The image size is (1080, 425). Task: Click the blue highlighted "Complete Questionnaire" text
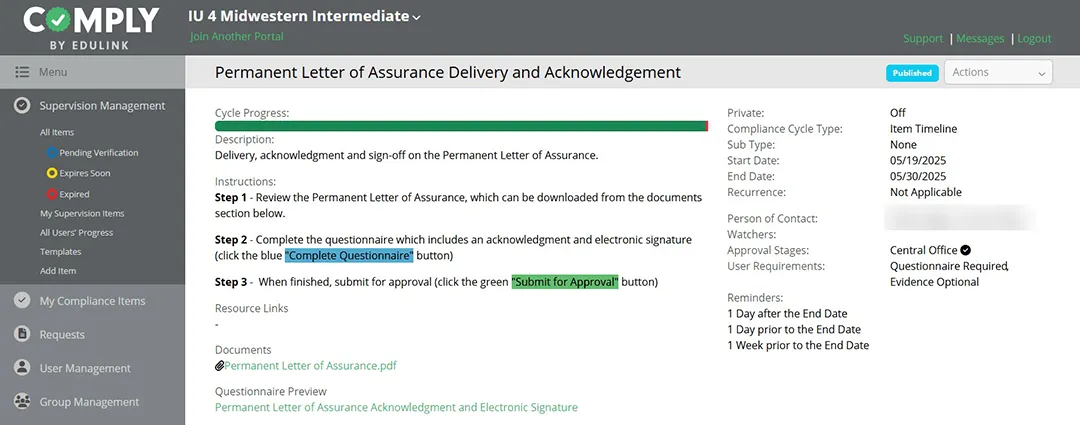coord(349,256)
